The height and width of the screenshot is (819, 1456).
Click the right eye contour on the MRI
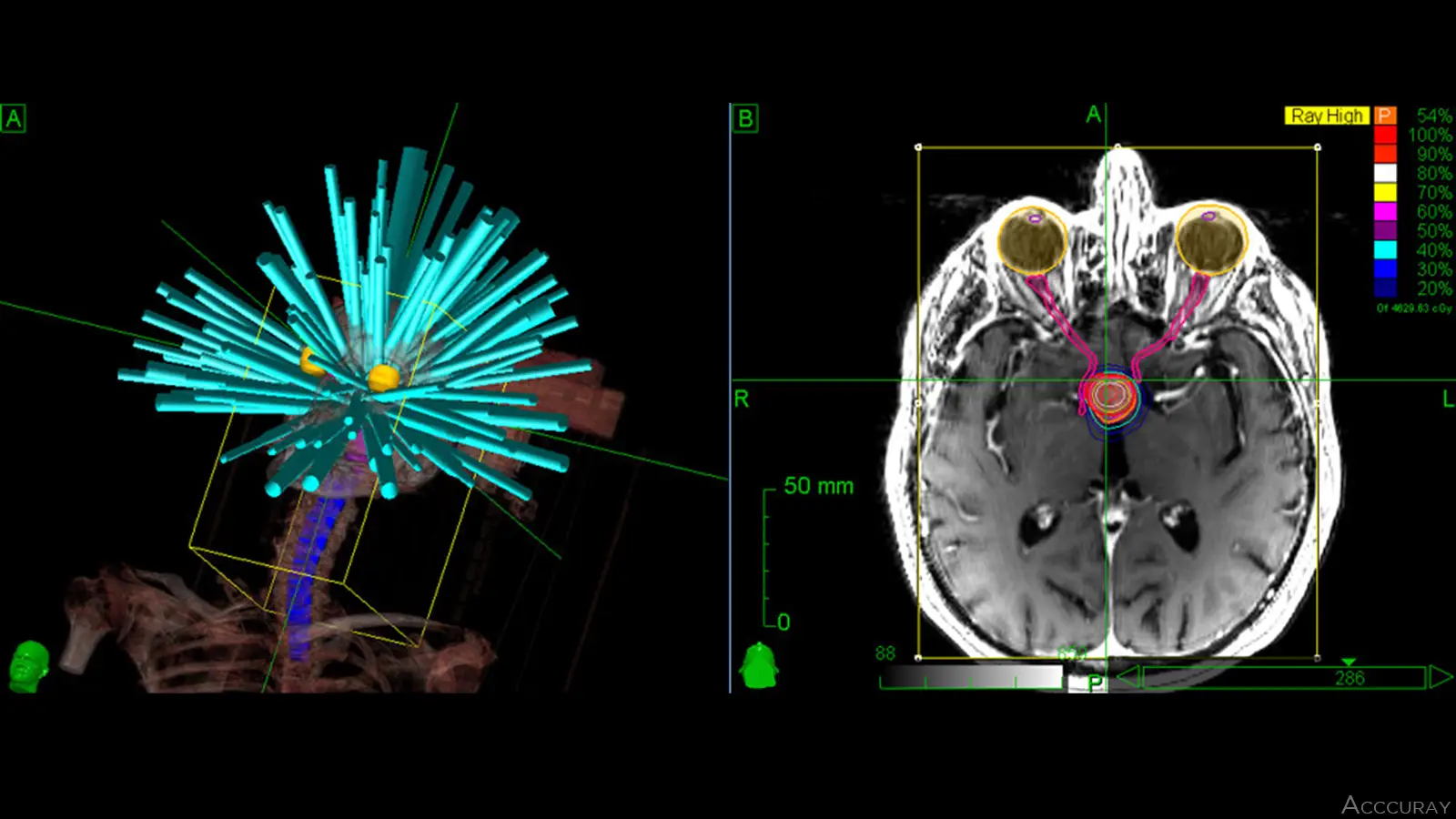click(1033, 241)
